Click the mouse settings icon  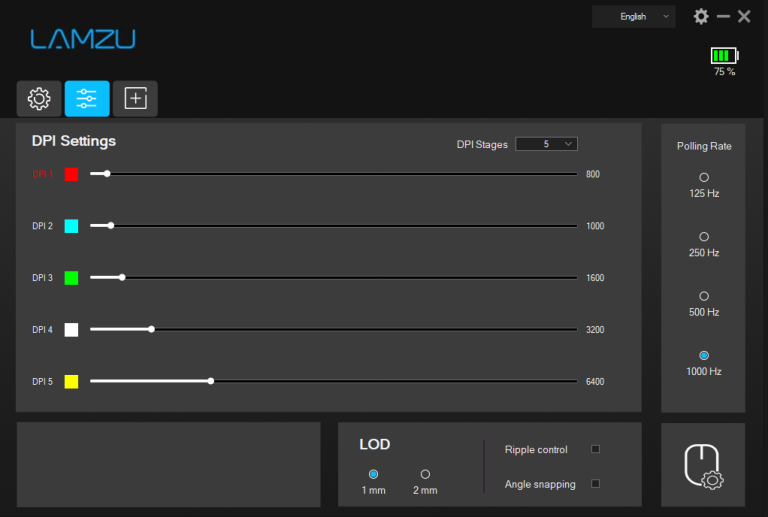coord(703,465)
